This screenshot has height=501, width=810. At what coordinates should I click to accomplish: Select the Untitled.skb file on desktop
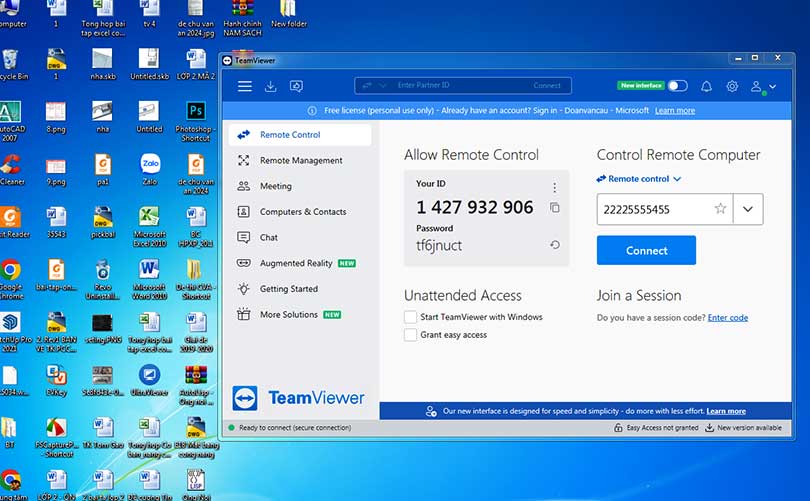(x=149, y=65)
